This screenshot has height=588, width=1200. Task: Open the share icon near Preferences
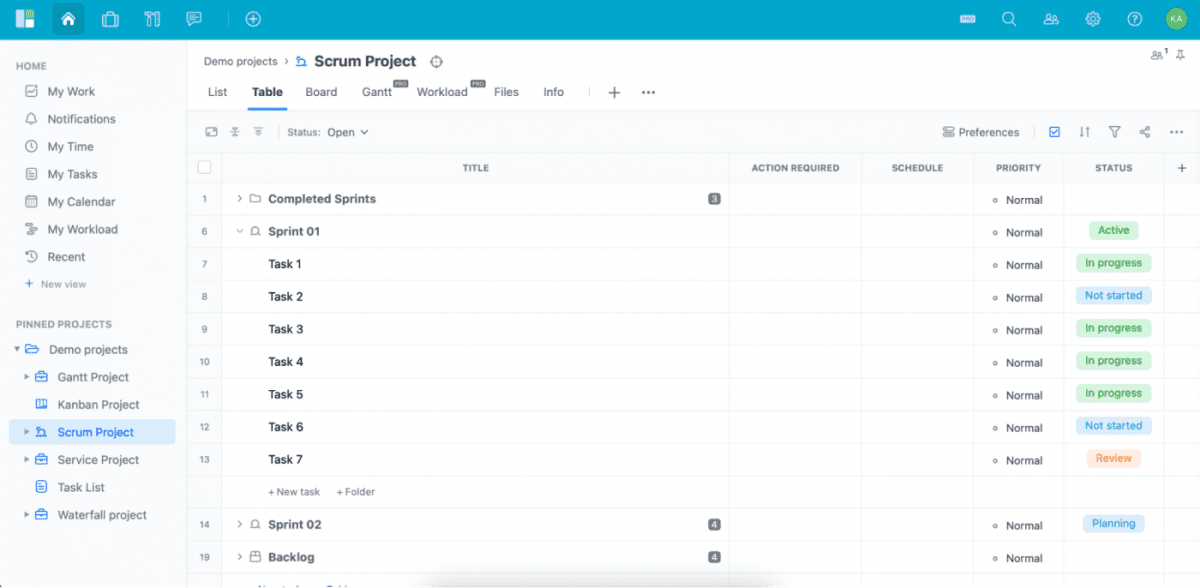[x=1143, y=131]
